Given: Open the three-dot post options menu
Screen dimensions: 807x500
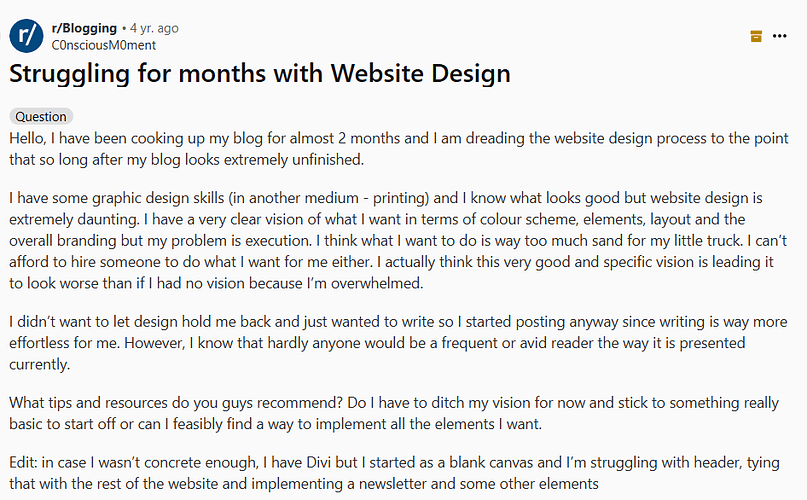Looking at the screenshot, I should point(780,36).
